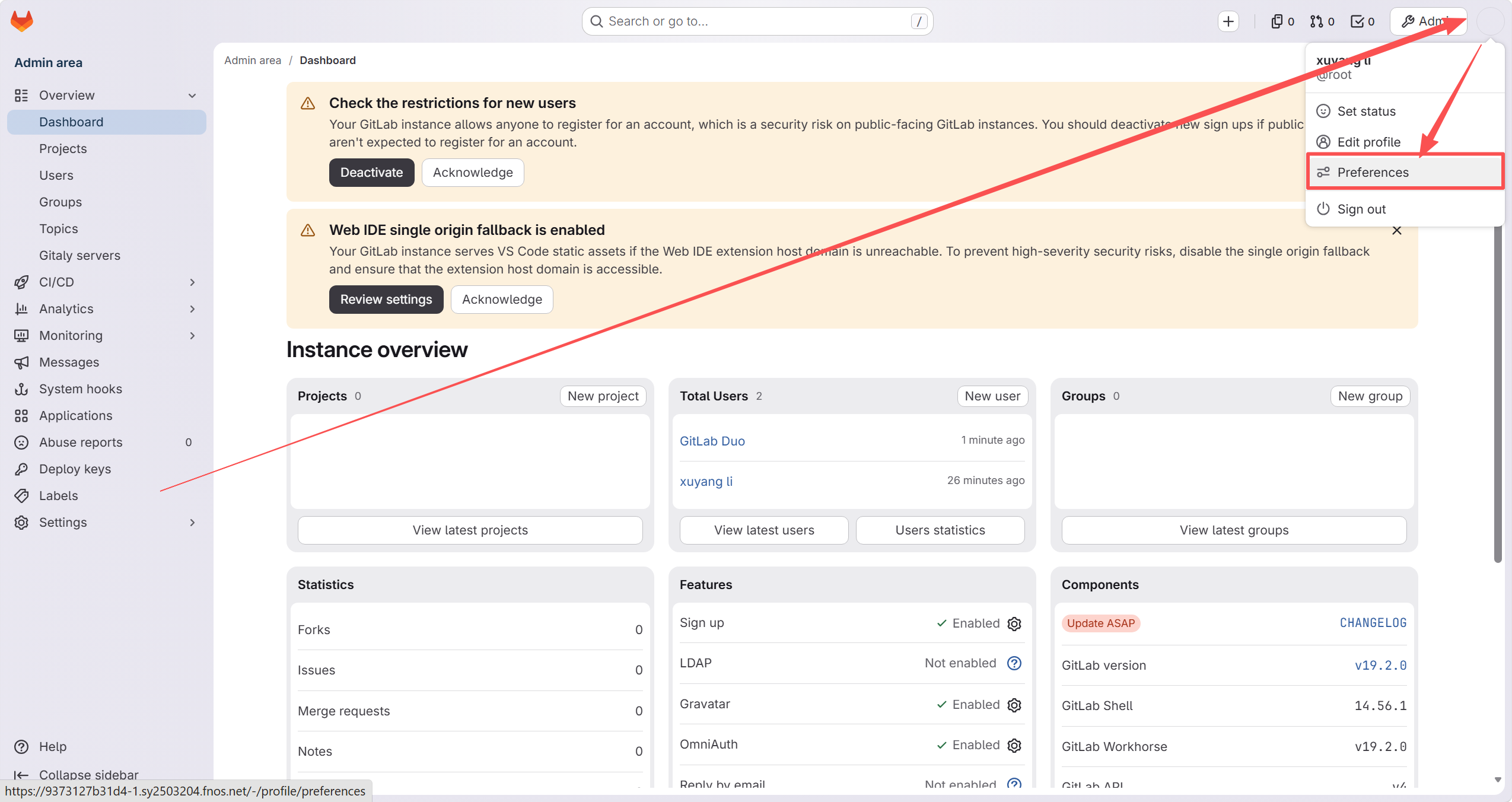Screen dimensions: 1512x802
Task: Click the CI/CD rocket icon
Action: [x=21, y=282]
